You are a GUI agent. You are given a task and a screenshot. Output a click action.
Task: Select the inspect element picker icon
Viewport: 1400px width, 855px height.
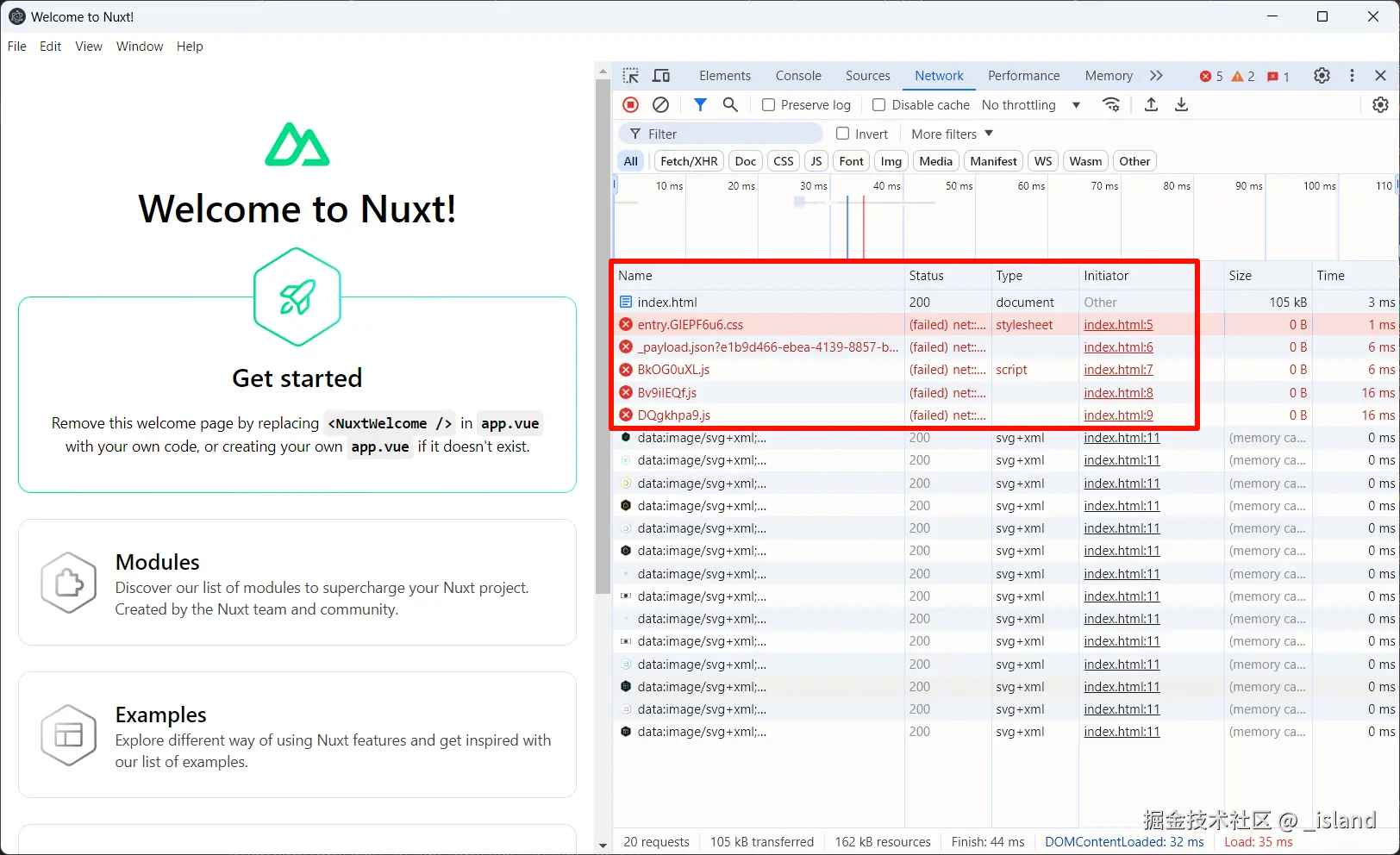click(x=631, y=76)
